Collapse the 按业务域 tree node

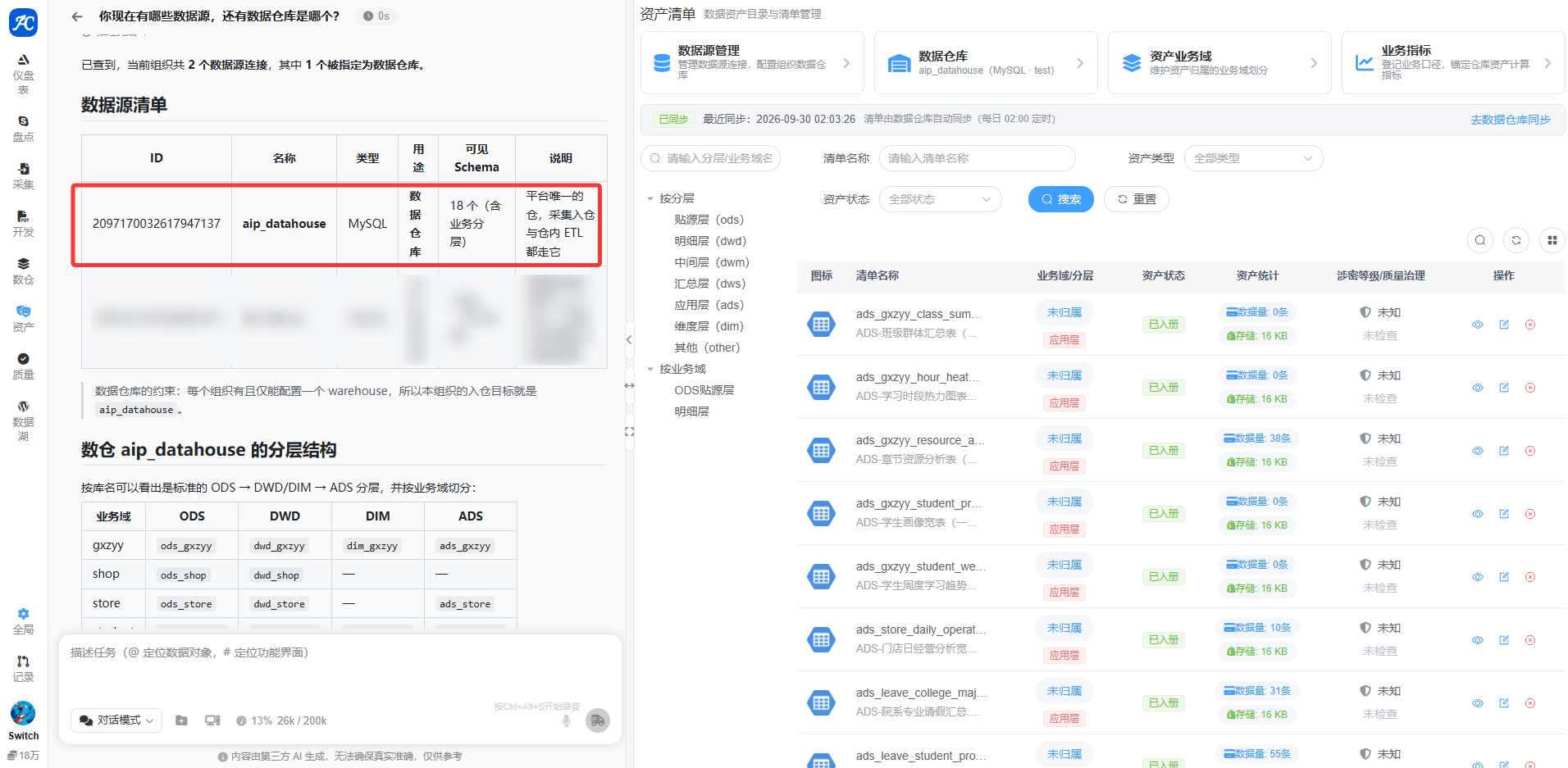pyautogui.click(x=650, y=369)
